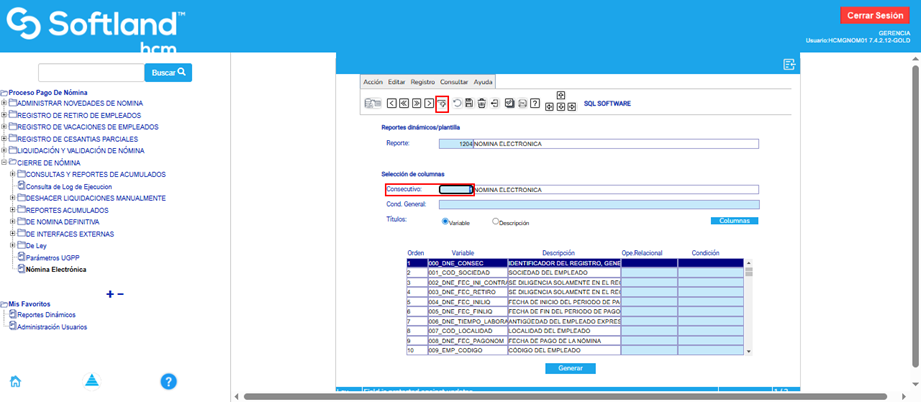Image resolution: width=921 pixels, height=402 pixels.
Task: Click the undo arrow toolbar icon
Action: (457, 103)
